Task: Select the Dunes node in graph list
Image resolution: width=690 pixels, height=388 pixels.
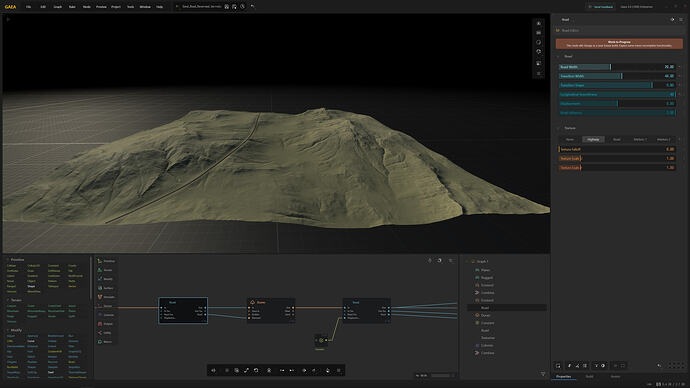Action: 486,315
